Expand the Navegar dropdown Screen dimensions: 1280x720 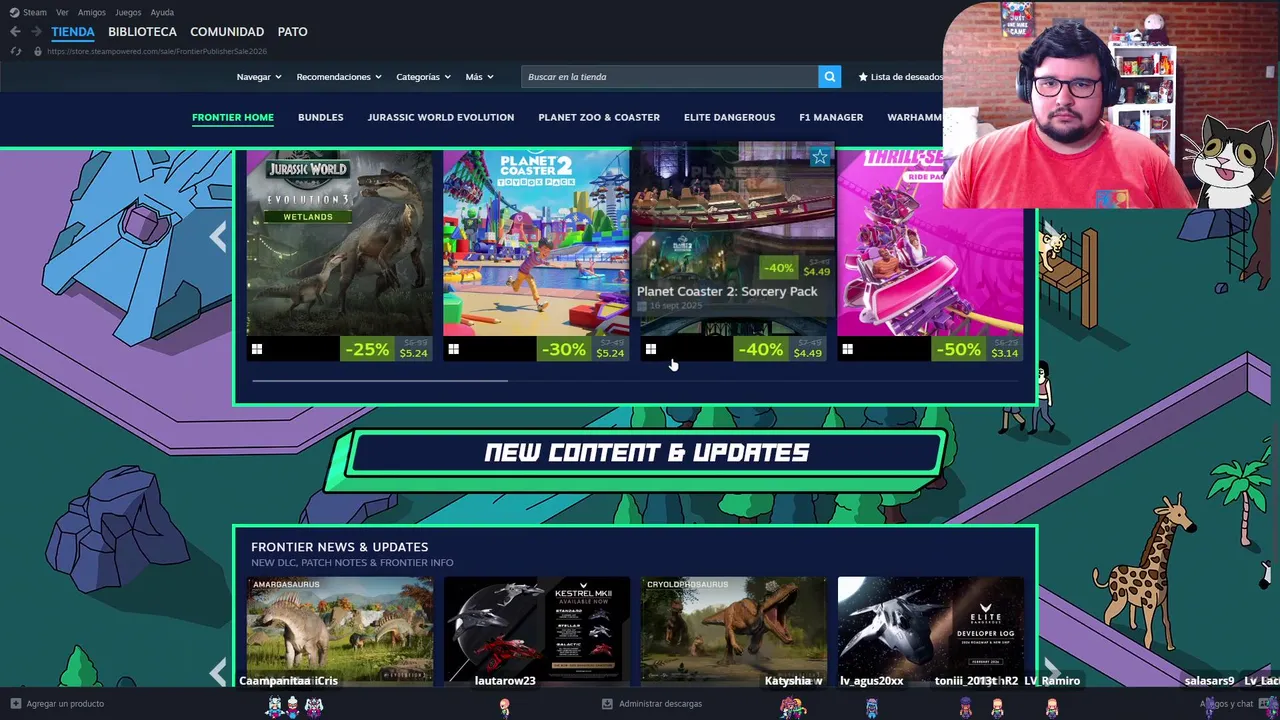(x=259, y=77)
